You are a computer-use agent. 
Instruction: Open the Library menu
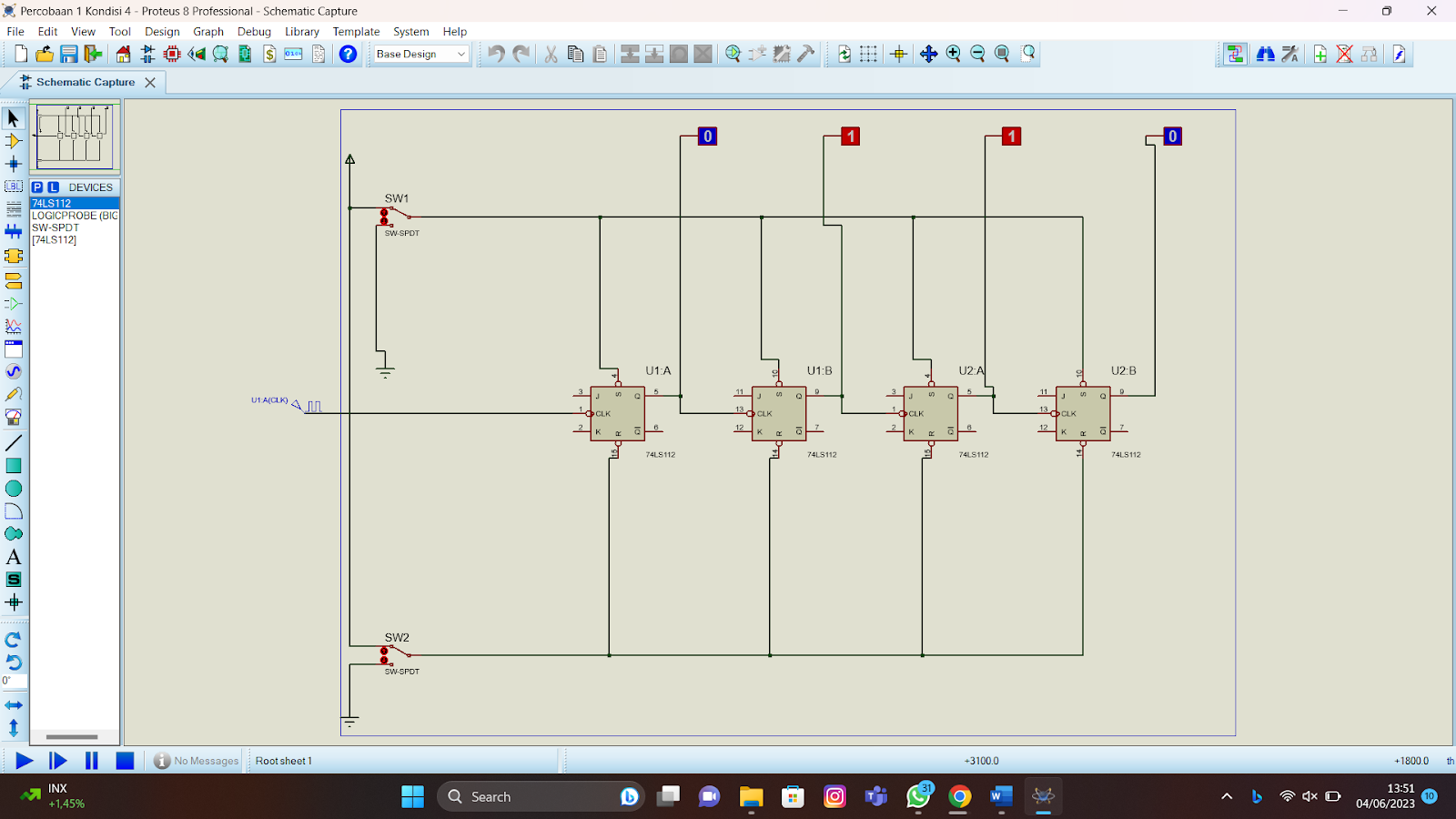(x=302, y=31)
